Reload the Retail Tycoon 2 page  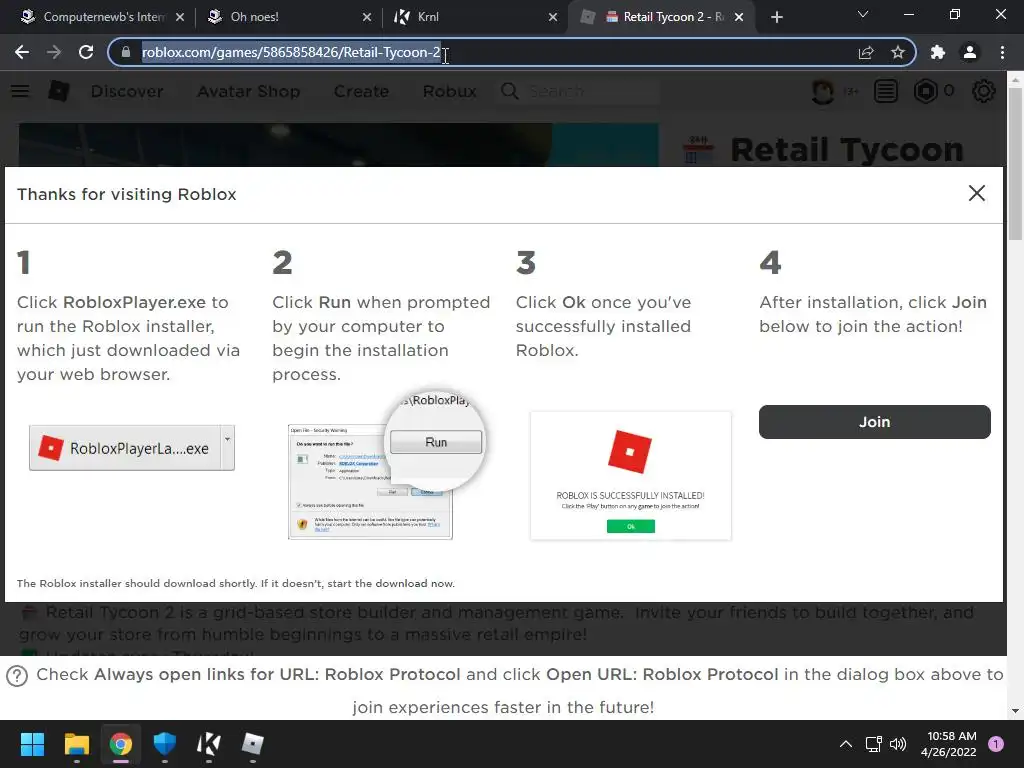[x=86, y=52]
